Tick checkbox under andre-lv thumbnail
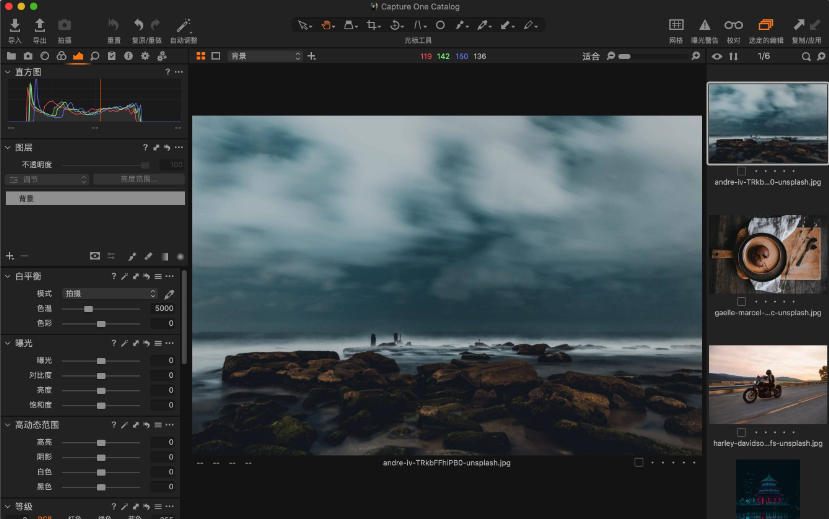The width and height of the screenshot is (829, 519). pyautogui.click(x=741, y=171)
